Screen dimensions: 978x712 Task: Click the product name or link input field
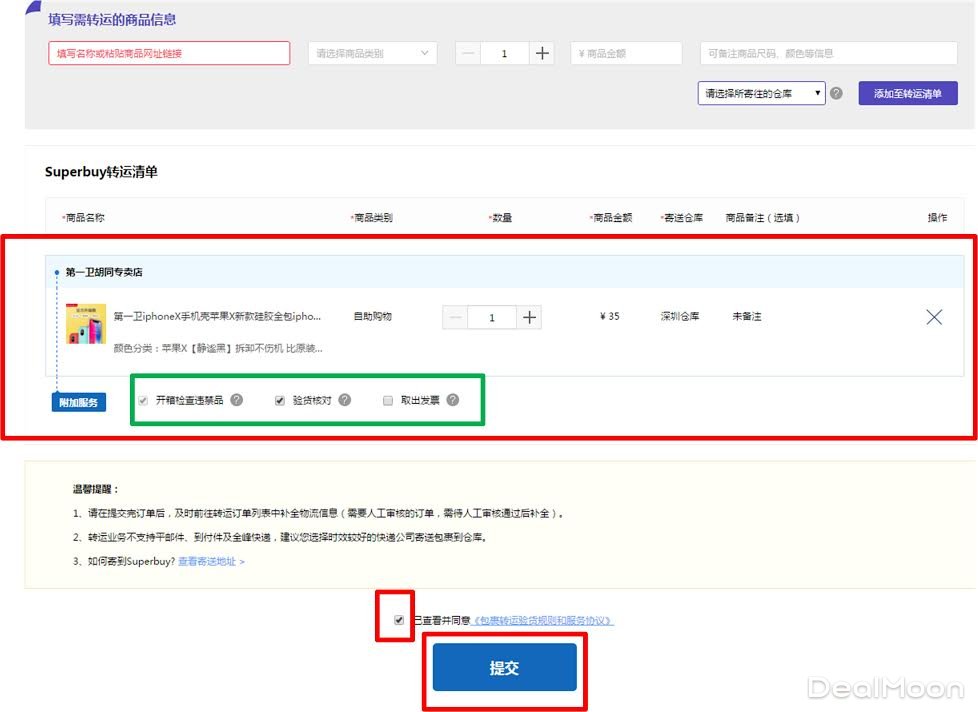coord(169,53)
